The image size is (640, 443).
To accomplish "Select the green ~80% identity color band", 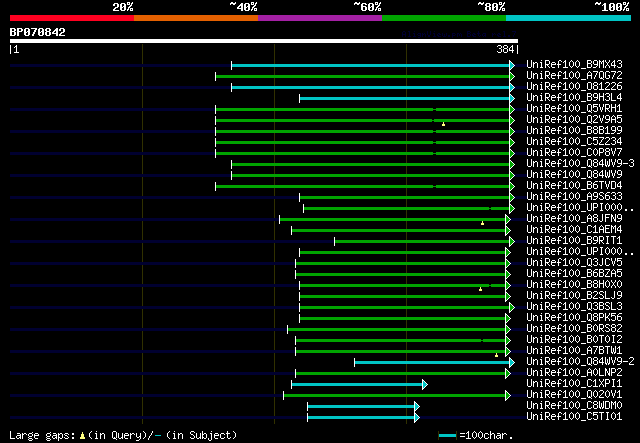I will click(444, 18).
